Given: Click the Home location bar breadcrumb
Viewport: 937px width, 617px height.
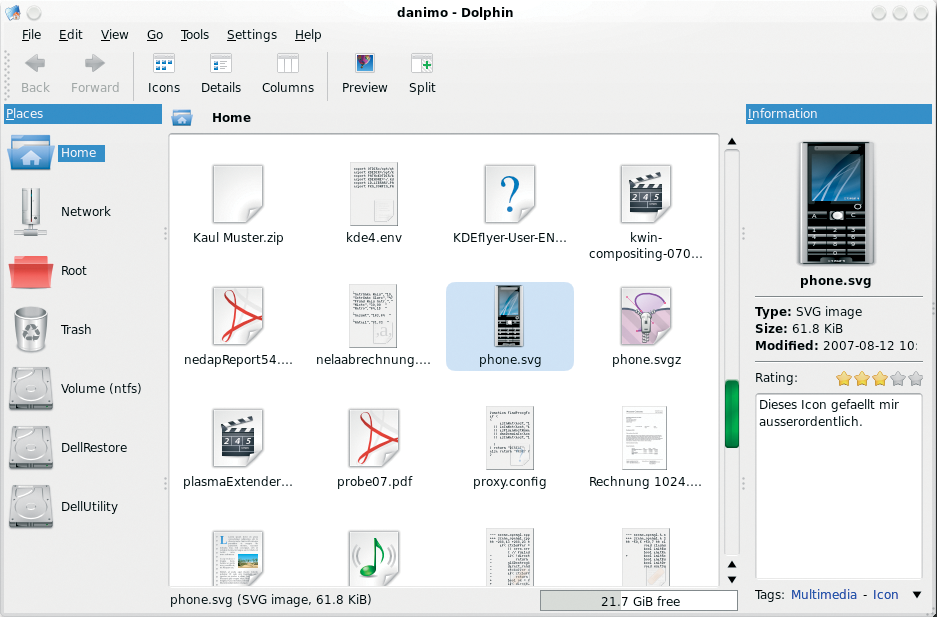Looking at the screenshot, I should [231, 118].
